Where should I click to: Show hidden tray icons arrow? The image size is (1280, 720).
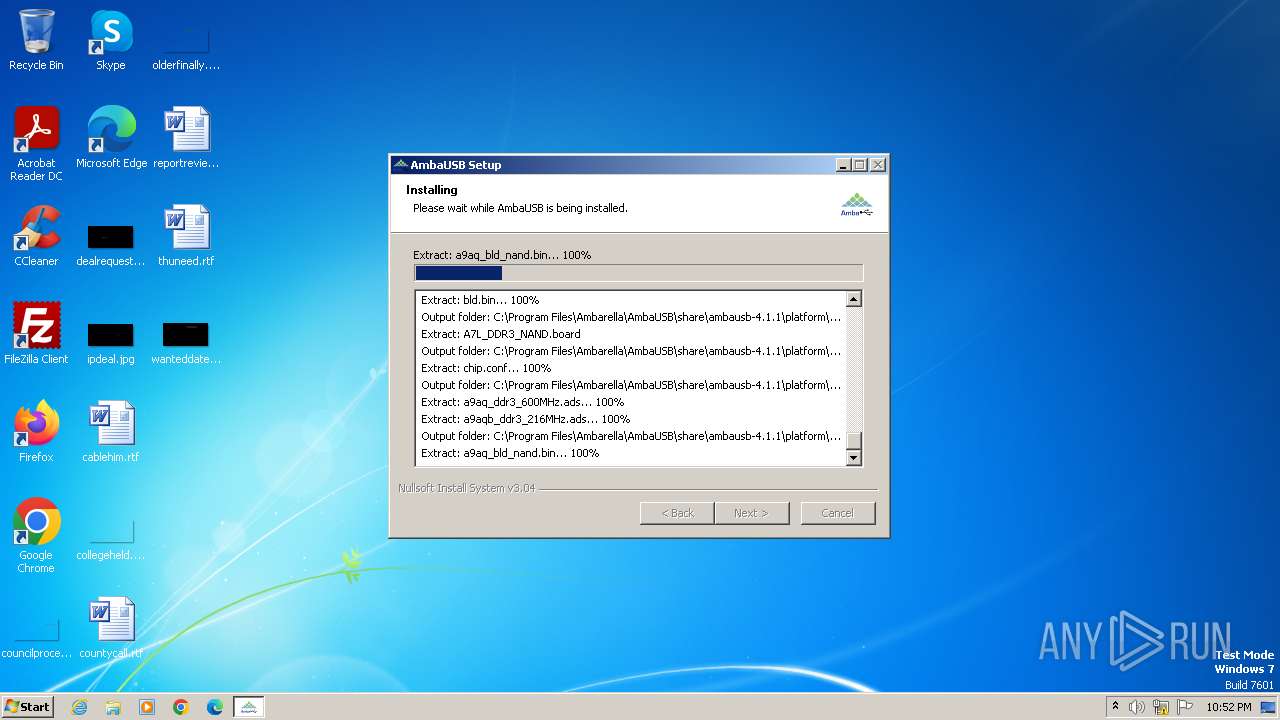click(1115, 707)
